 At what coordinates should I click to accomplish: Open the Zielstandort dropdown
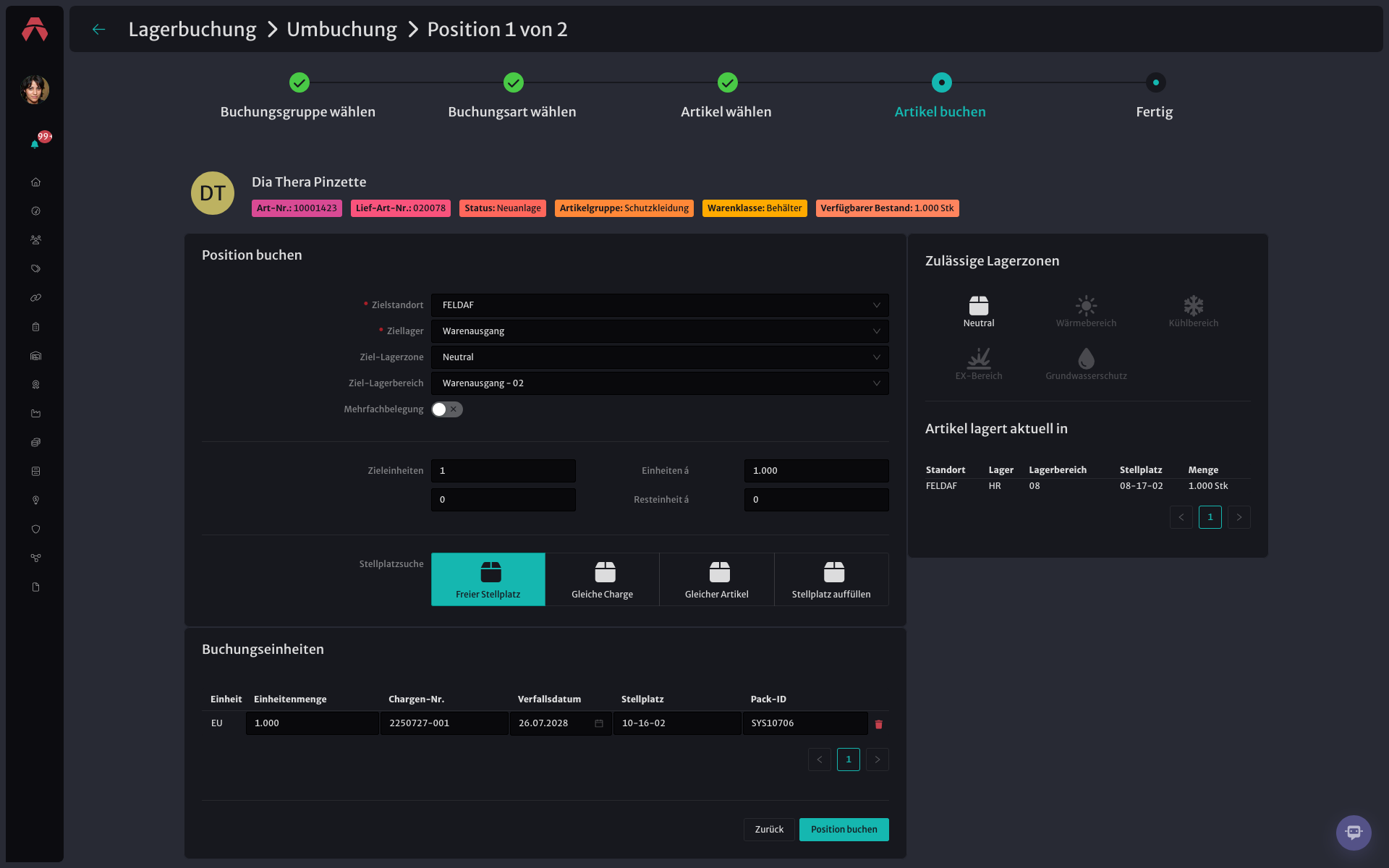click(x=660, y=305)
